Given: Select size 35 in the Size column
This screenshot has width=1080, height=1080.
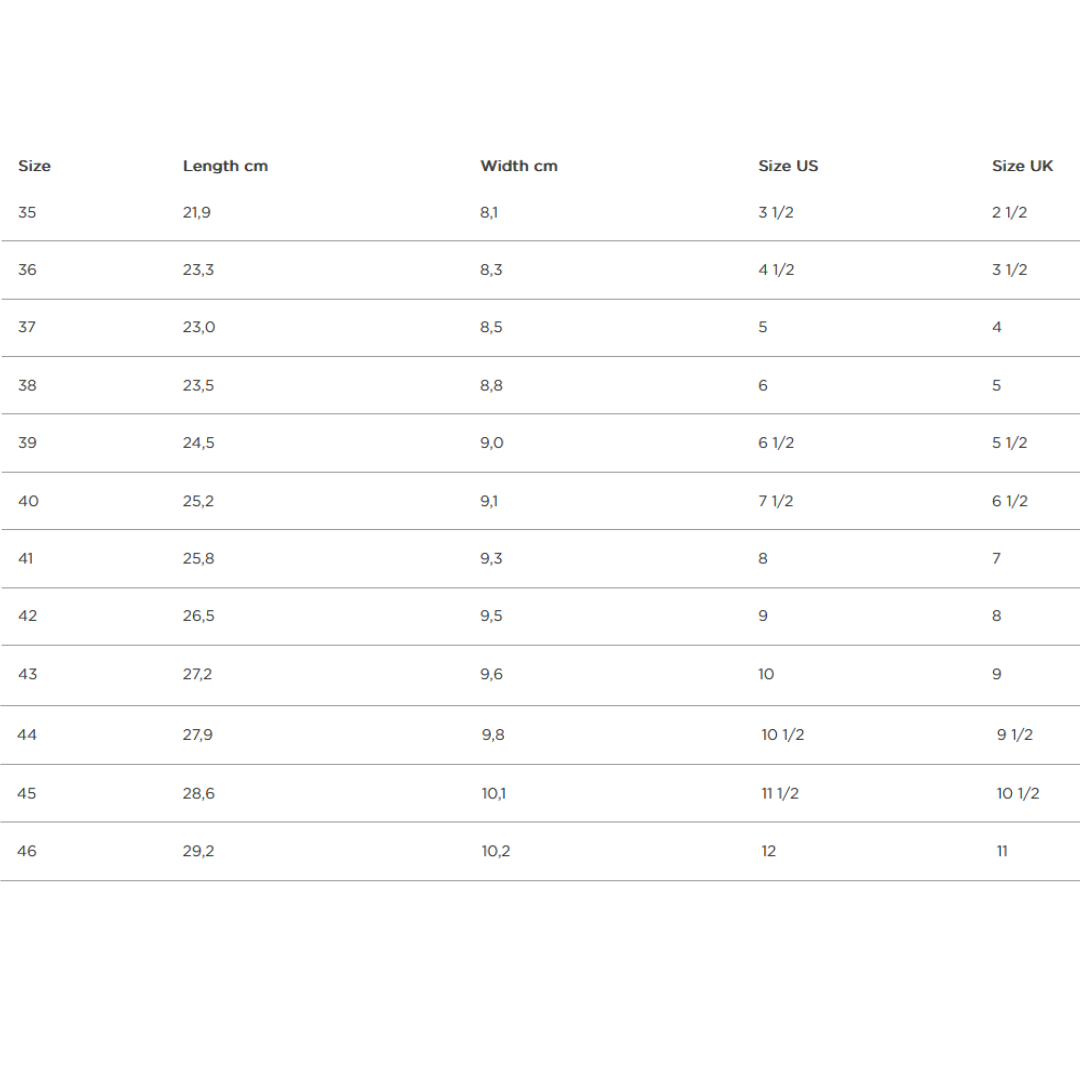Looking at the screenshot, I should pos(27,212).
